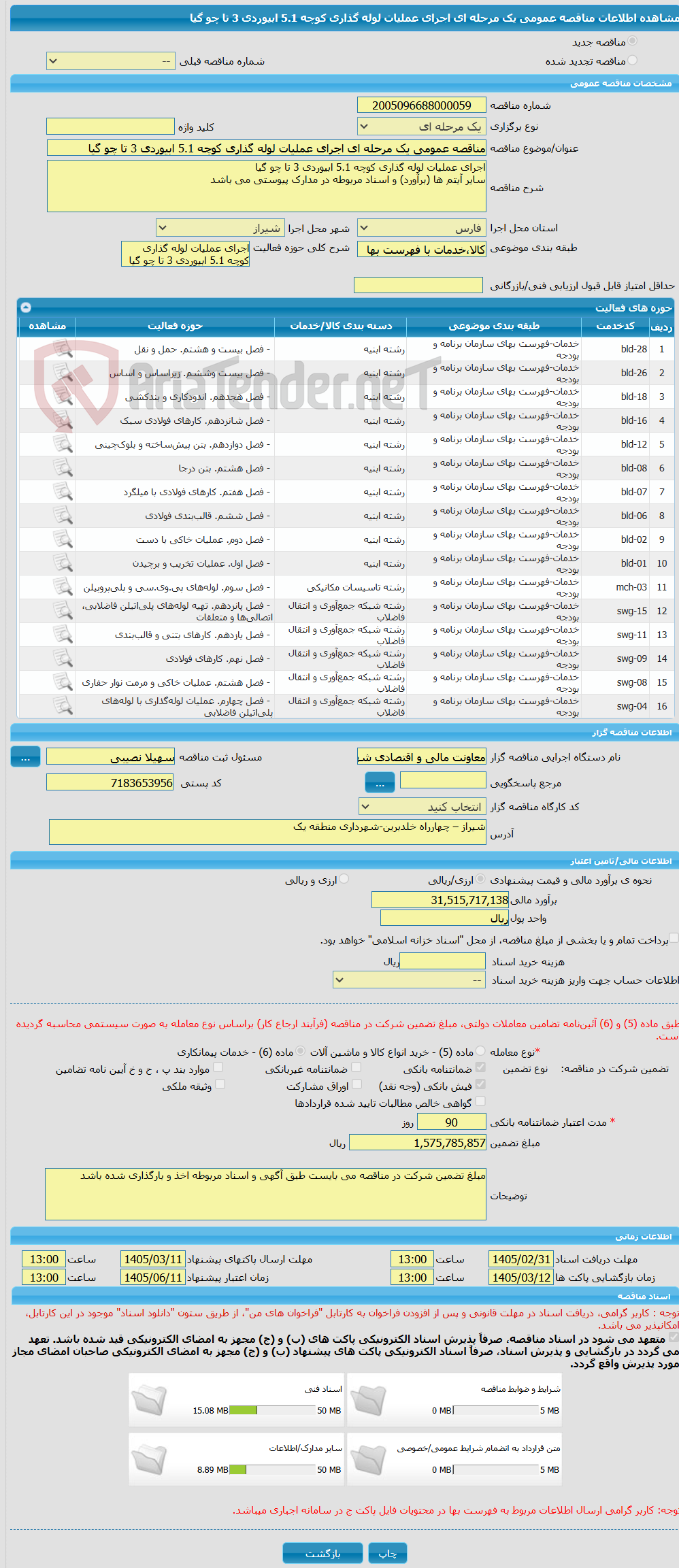This screenshot has width=679, height=1568.
Task: Focus برآورد مالی amount field
Action: click(x=440, y=900)
